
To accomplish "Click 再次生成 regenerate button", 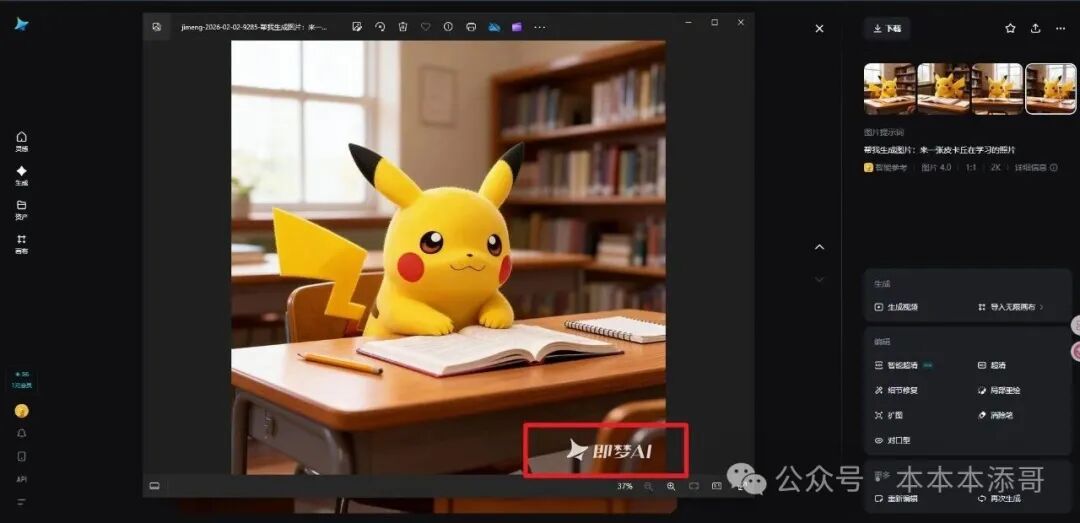I will (999, 498).
